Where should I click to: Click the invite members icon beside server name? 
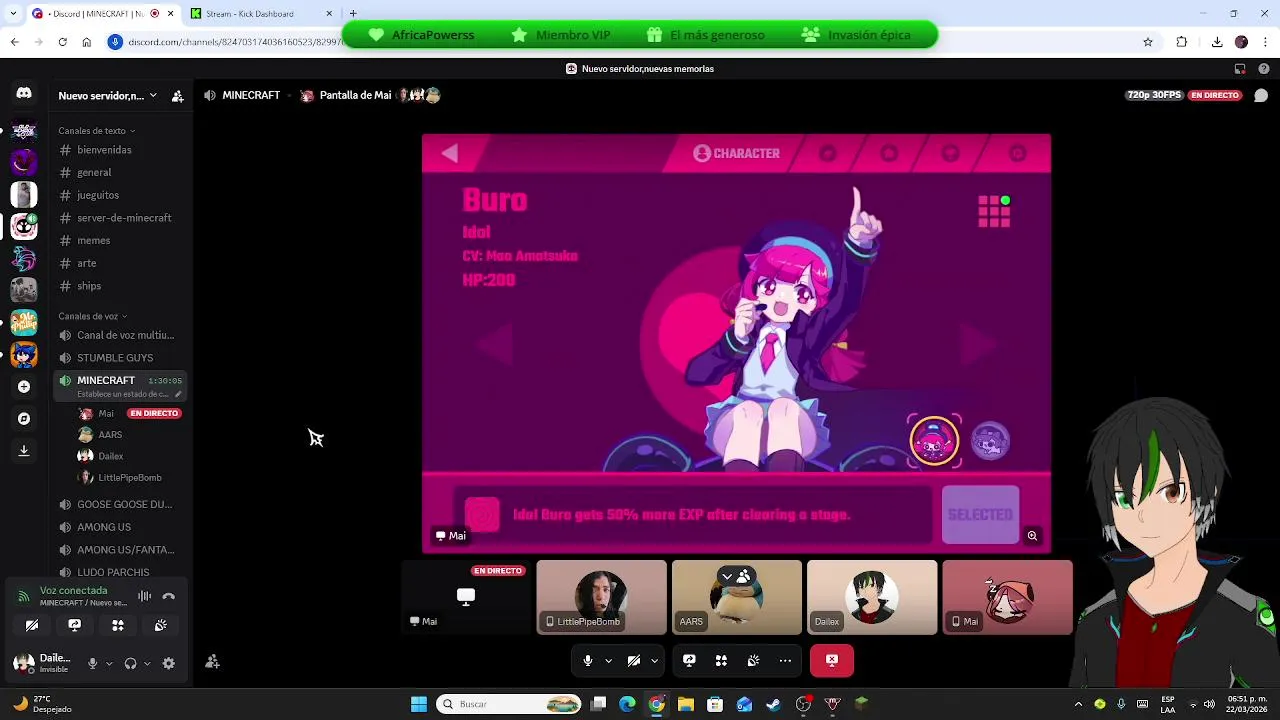(x=177, y=96)
